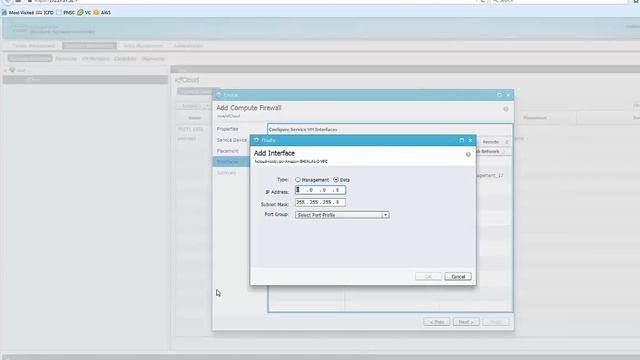Open help icon in Add Compute Firewall dialog

pos(506,109)
